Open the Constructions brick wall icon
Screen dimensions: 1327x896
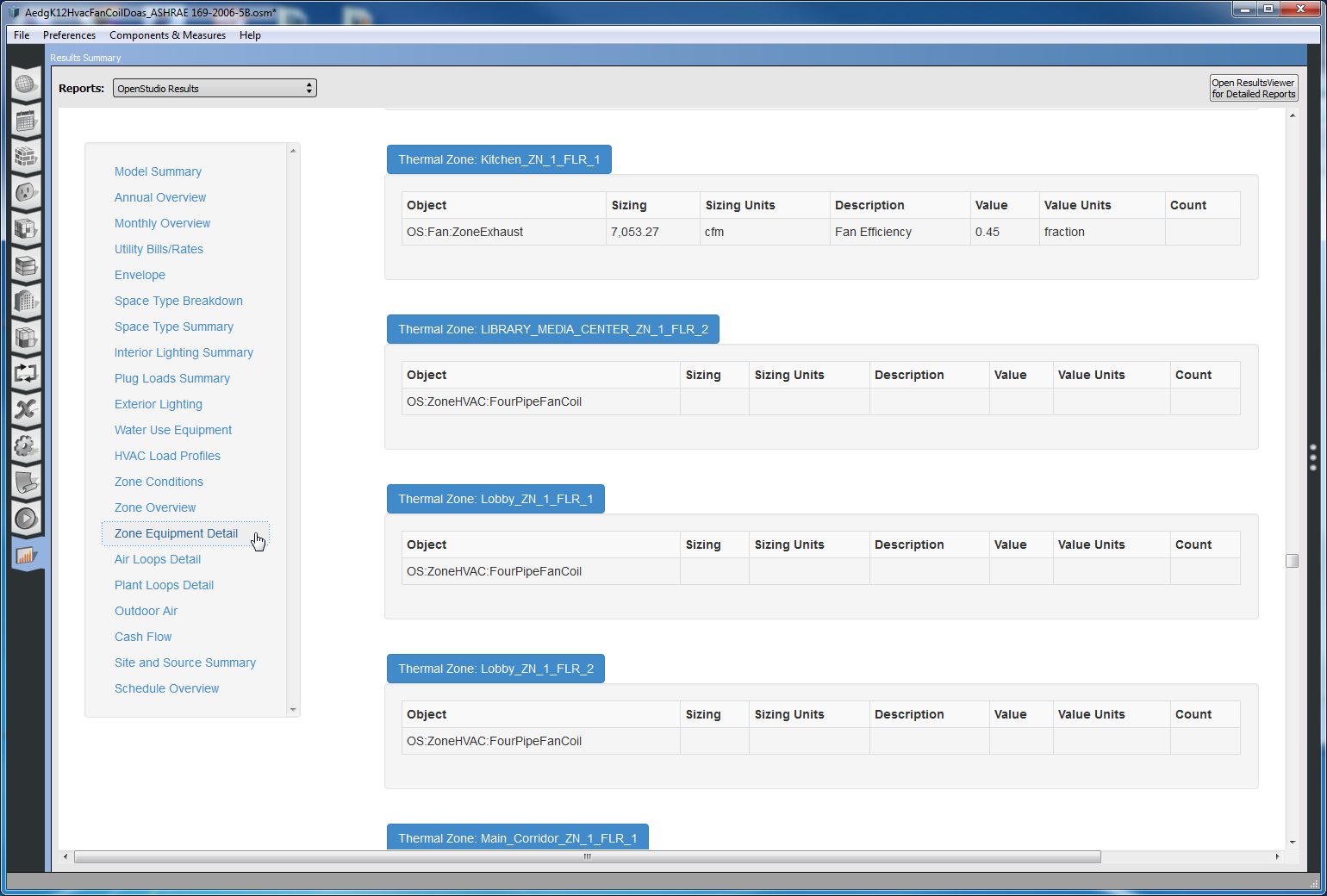pos(25,157)
